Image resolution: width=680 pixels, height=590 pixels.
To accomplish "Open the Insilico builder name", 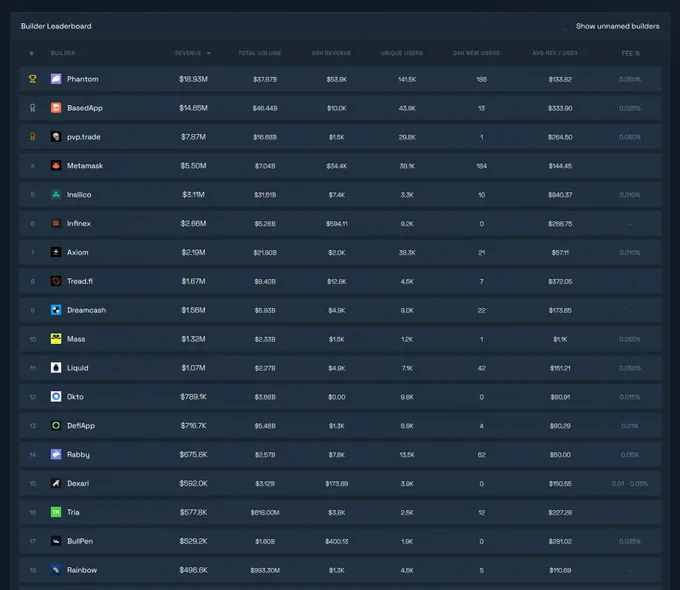I will 79,194.
